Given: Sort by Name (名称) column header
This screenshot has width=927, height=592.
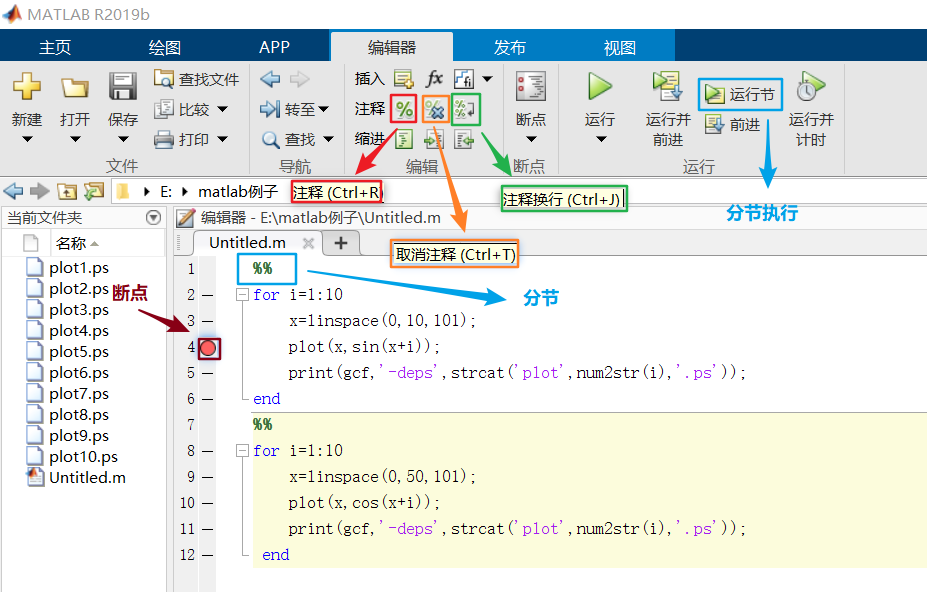Looking at the screenshot, I should [77, 243].
